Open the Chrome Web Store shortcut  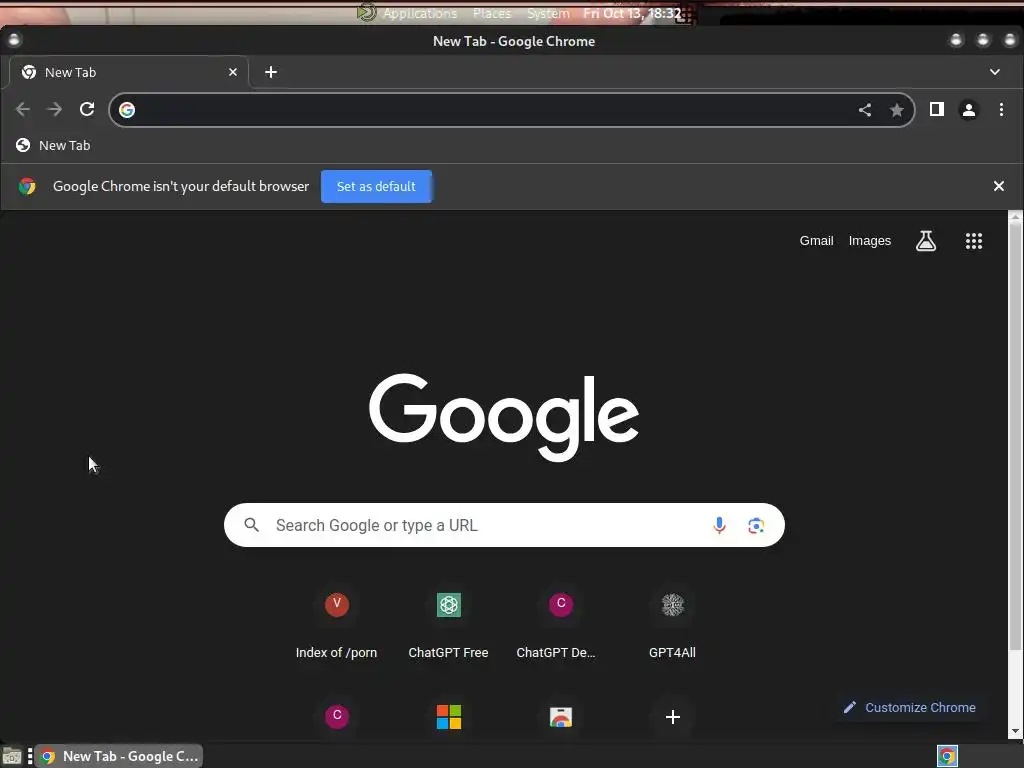pos(560,716)
